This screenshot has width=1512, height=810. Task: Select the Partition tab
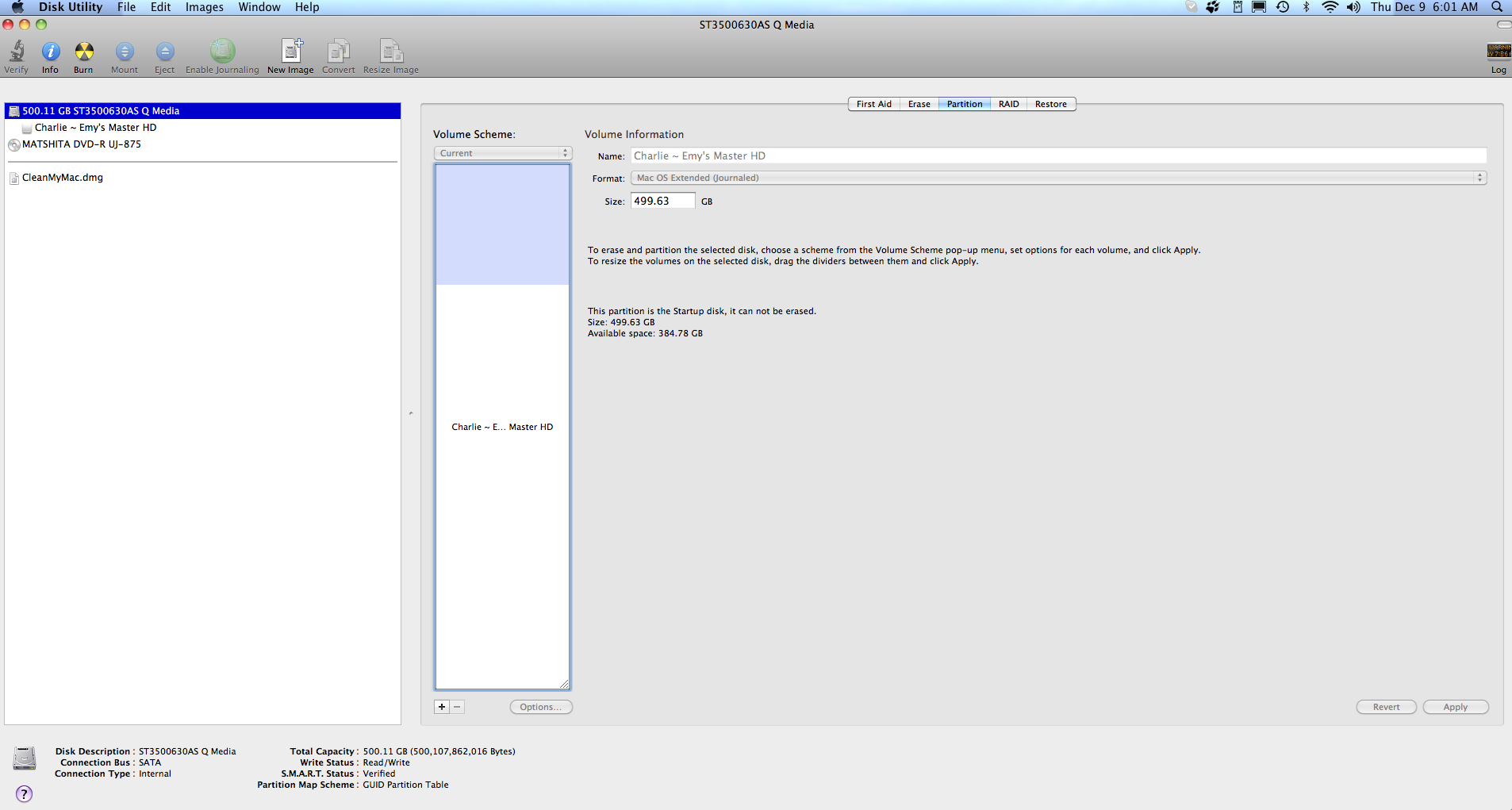965,104
